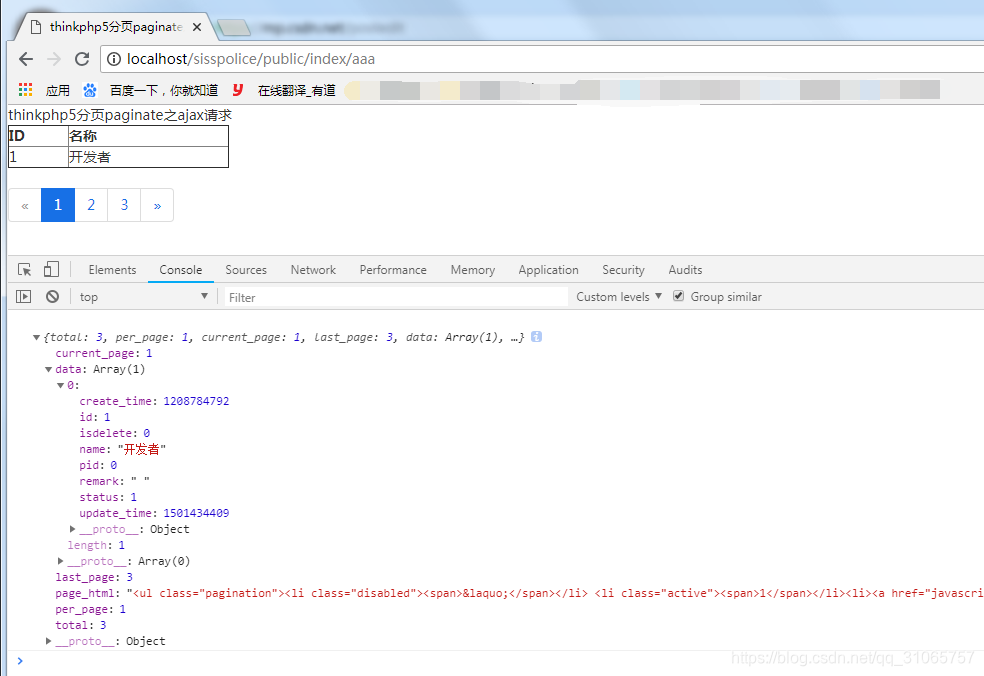The width and height of the screenshot is (984, 676).
Task: Expand the __proto__: Array(0) node
Action: [x=60, y=561]
